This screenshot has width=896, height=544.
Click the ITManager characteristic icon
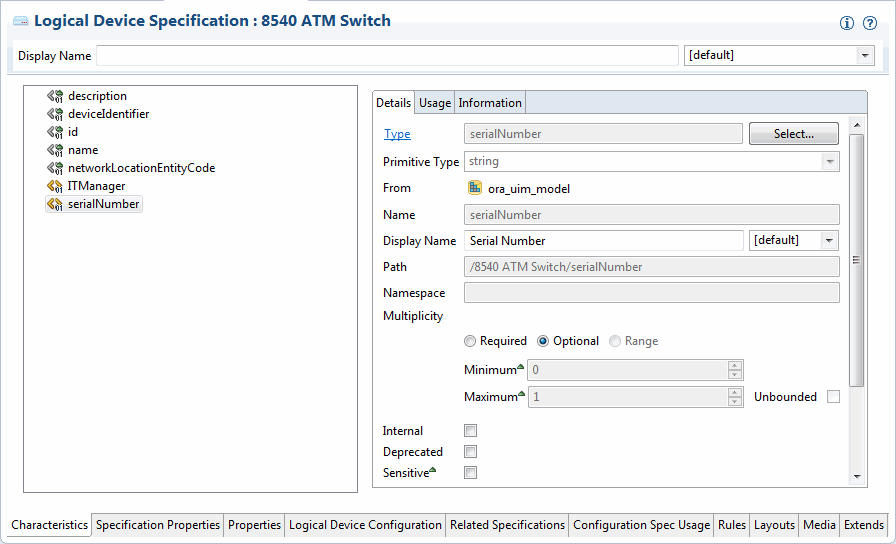click(55, 186)
